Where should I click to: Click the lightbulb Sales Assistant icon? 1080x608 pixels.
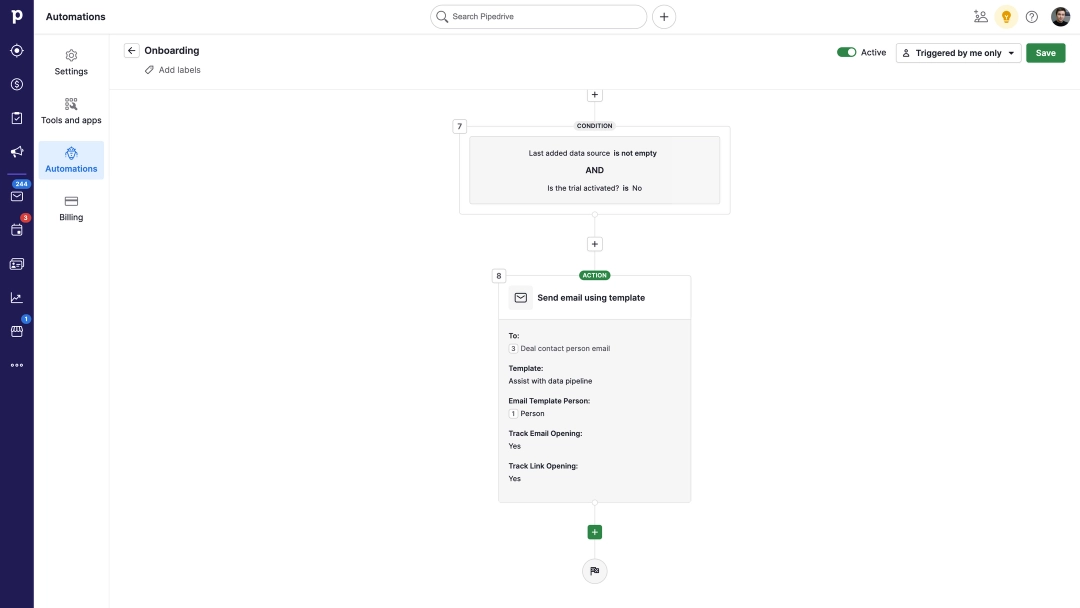[x=1006, y=17]
